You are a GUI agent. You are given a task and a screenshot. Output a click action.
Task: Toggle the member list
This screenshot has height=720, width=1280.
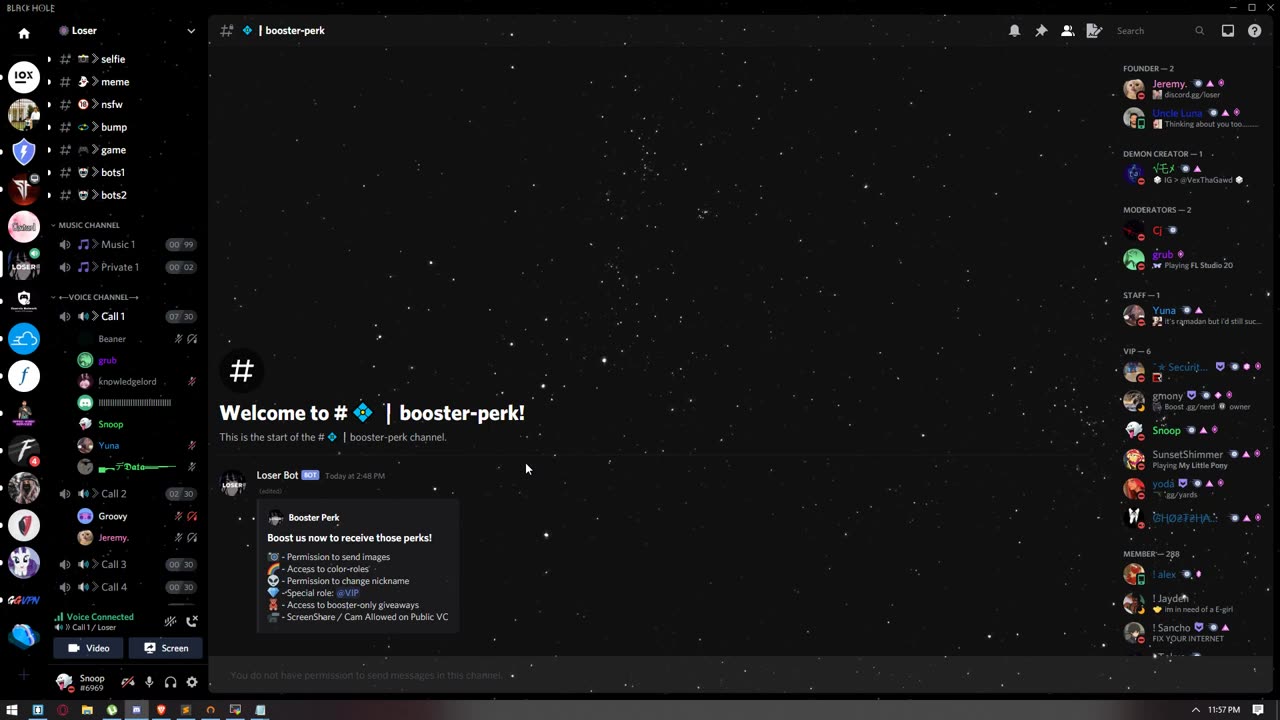pos(1068,31)
